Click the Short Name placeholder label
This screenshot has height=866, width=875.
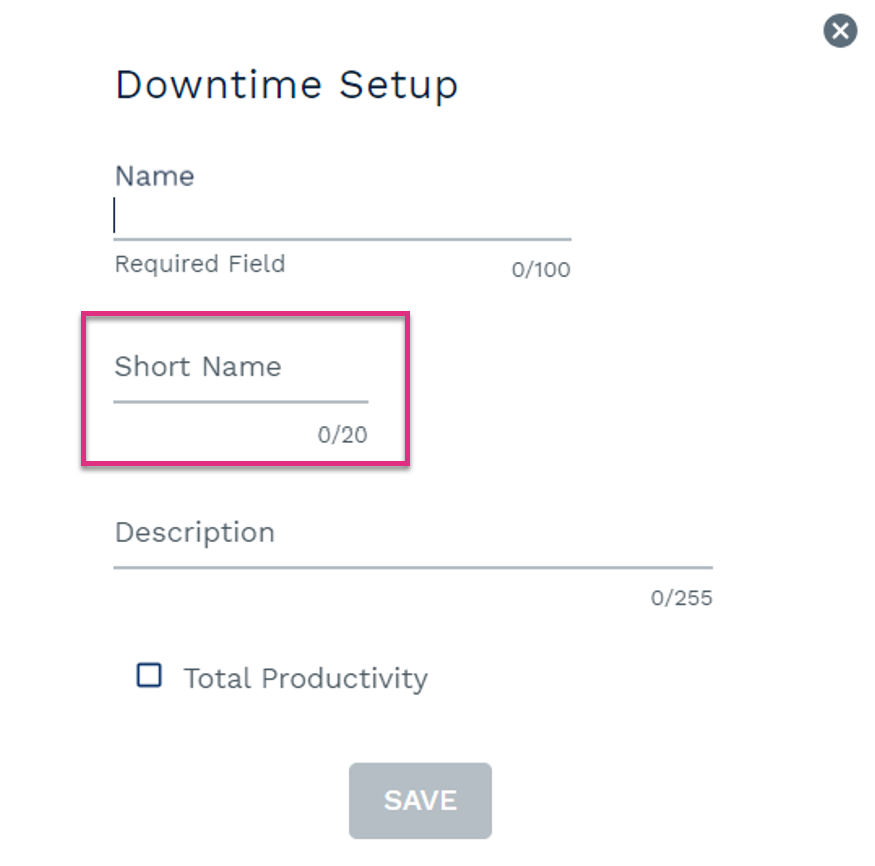click(x=198, y=367)
